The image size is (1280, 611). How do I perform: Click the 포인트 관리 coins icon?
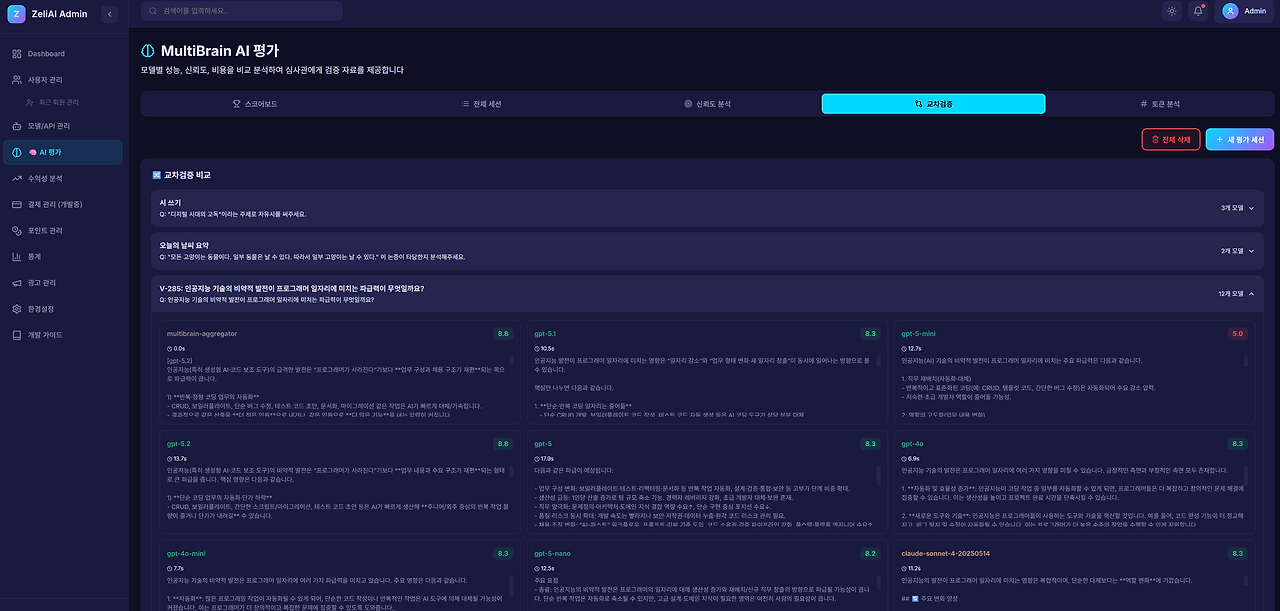coord(17,231)
